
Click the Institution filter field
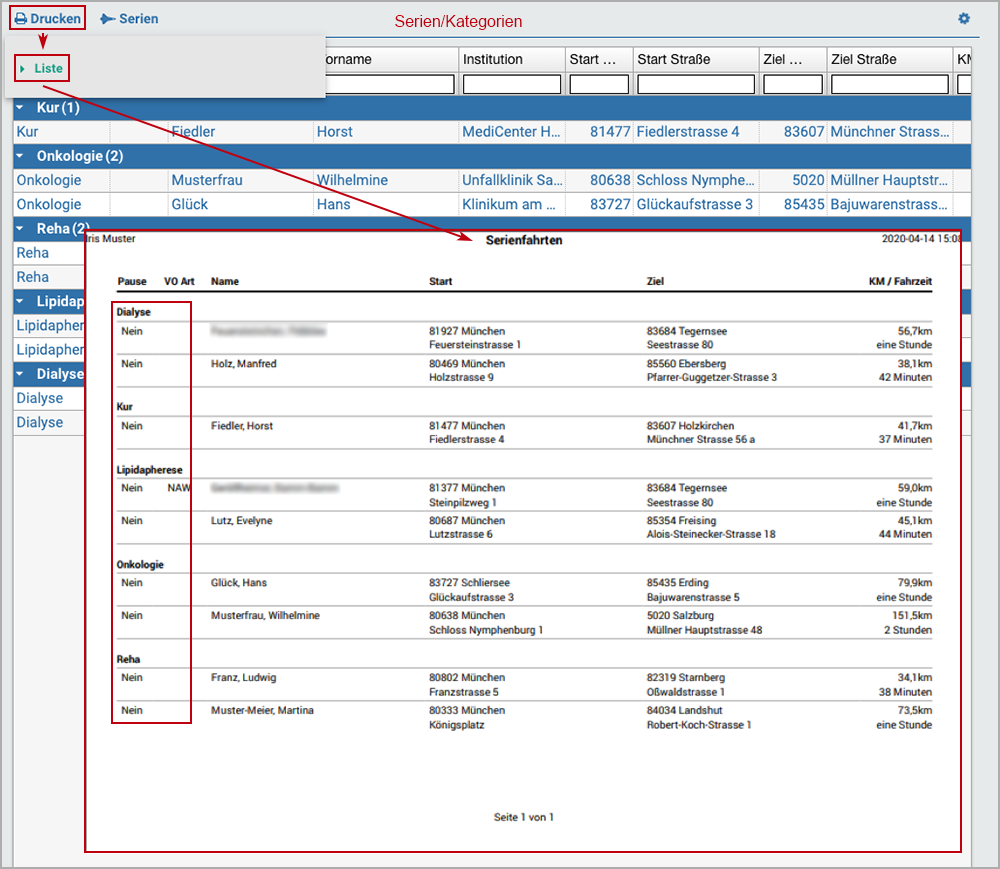click(511, 85)
